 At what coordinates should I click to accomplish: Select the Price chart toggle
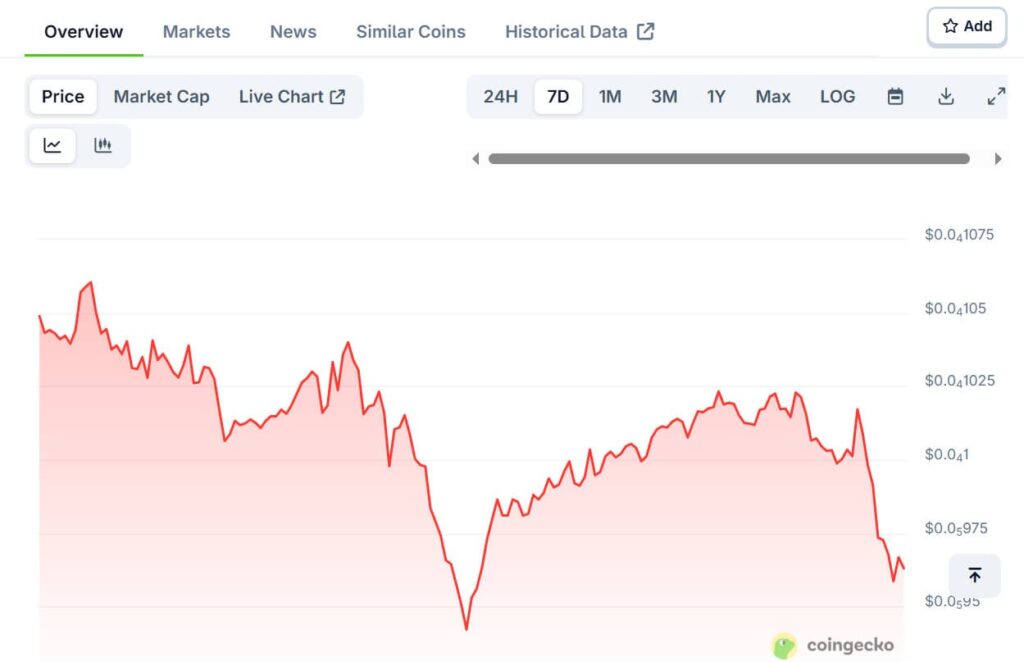pyautogui.click(x=63, y=97)
